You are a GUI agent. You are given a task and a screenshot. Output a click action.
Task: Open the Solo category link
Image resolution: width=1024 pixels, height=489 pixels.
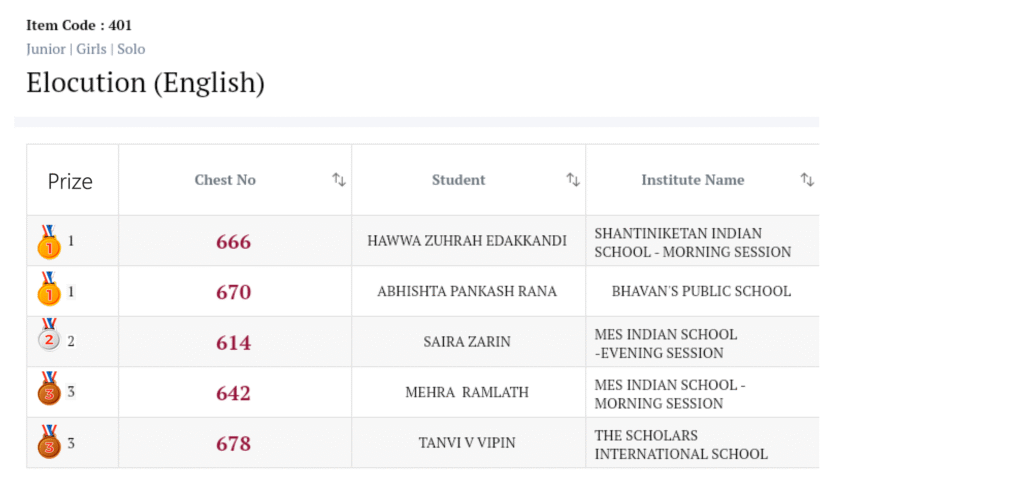131,49
